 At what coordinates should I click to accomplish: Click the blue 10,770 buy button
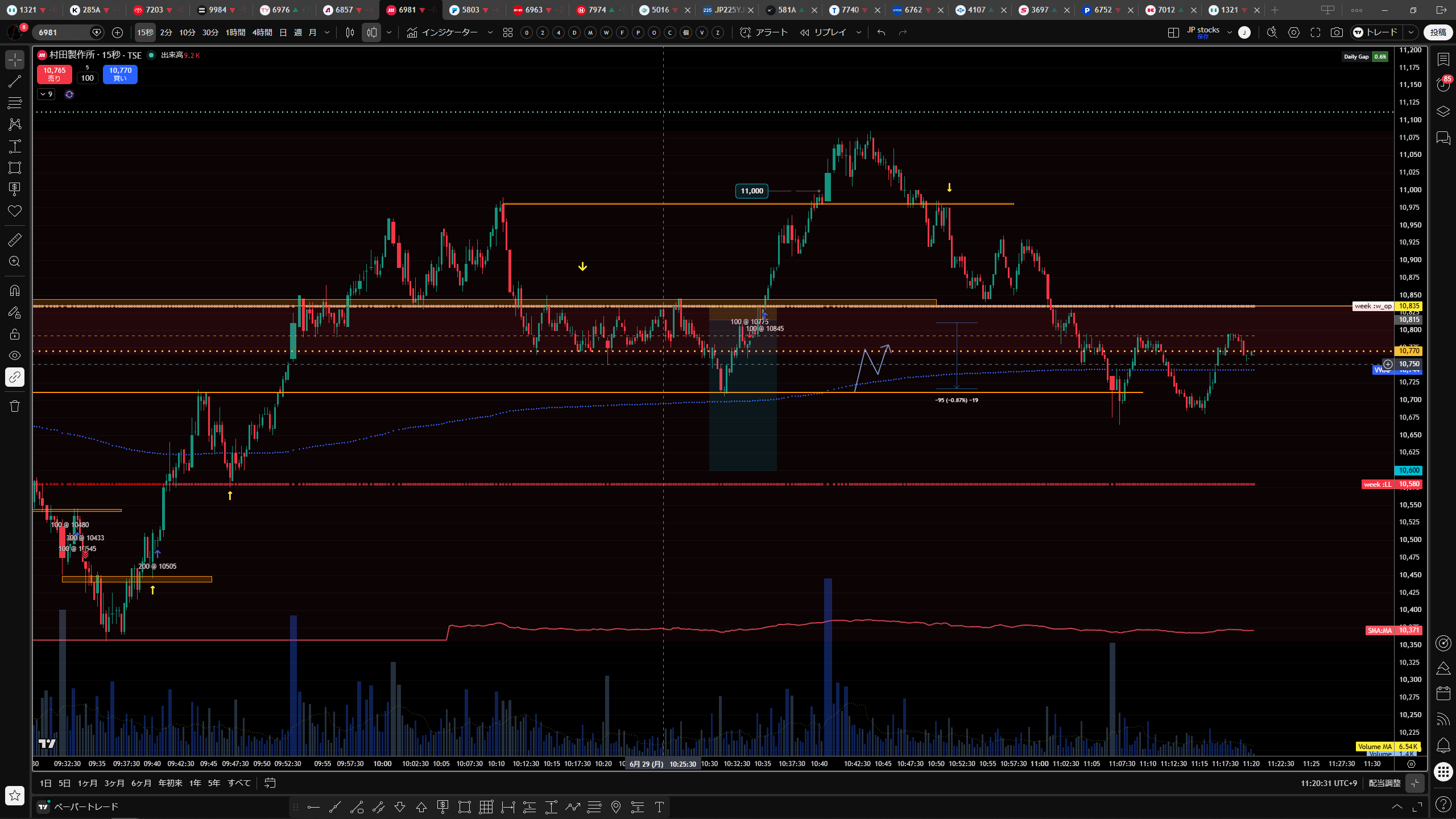[x=120, y=74]
